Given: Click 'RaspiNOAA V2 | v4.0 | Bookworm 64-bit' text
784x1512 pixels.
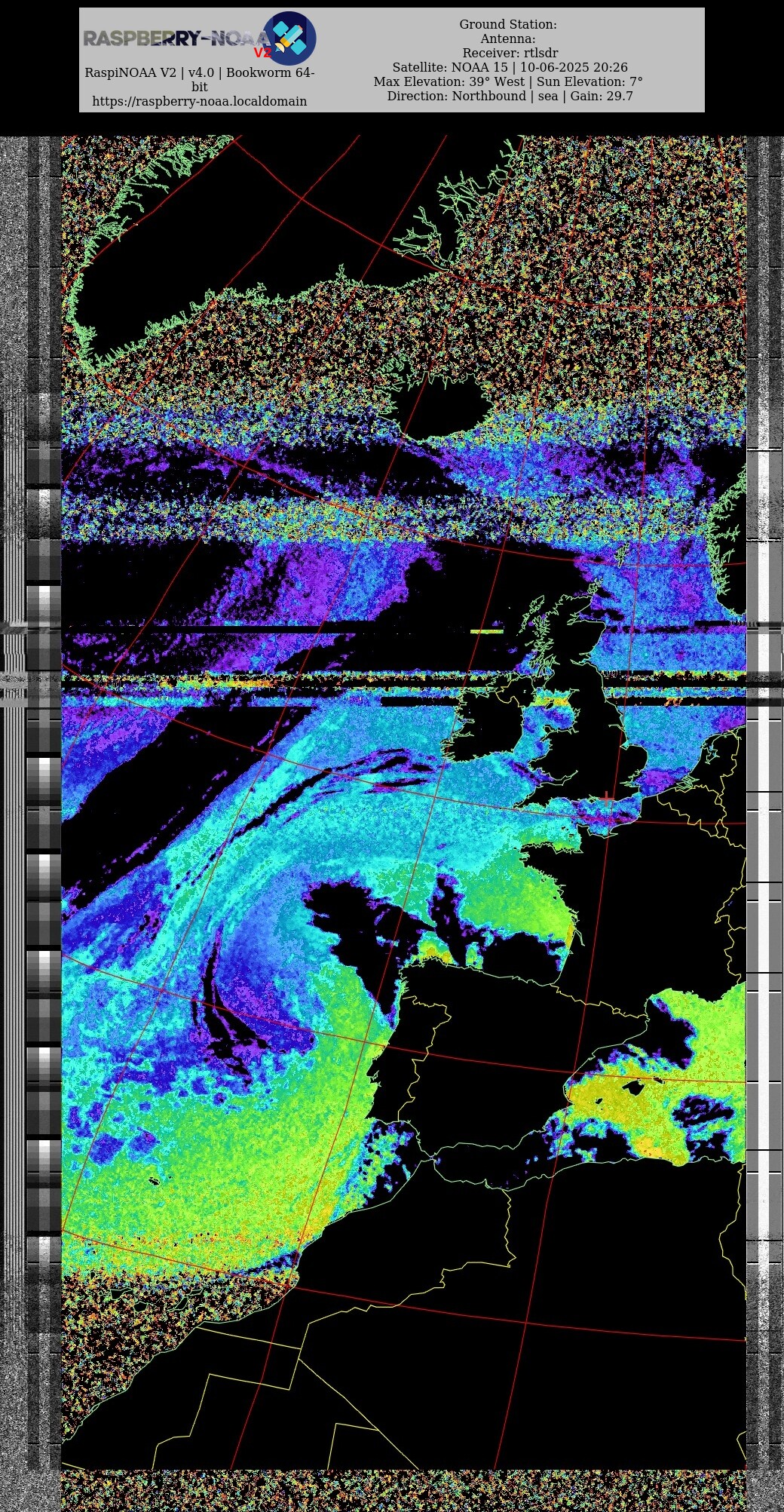Looking at the screenshot, I should click(x=200, y=80).
